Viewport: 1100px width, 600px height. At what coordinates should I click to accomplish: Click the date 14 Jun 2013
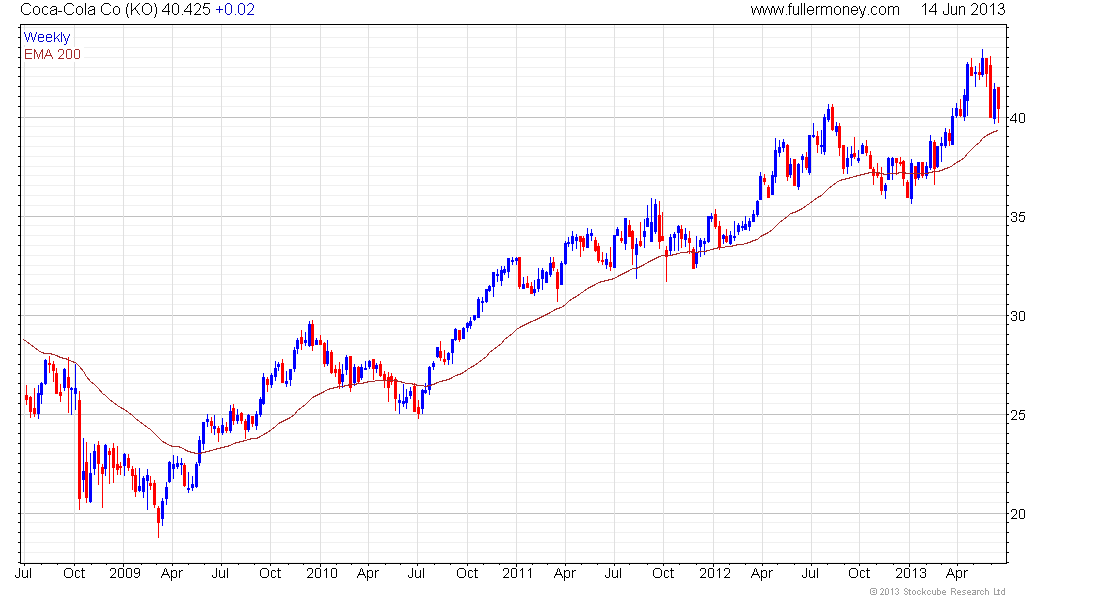point(963,10)
